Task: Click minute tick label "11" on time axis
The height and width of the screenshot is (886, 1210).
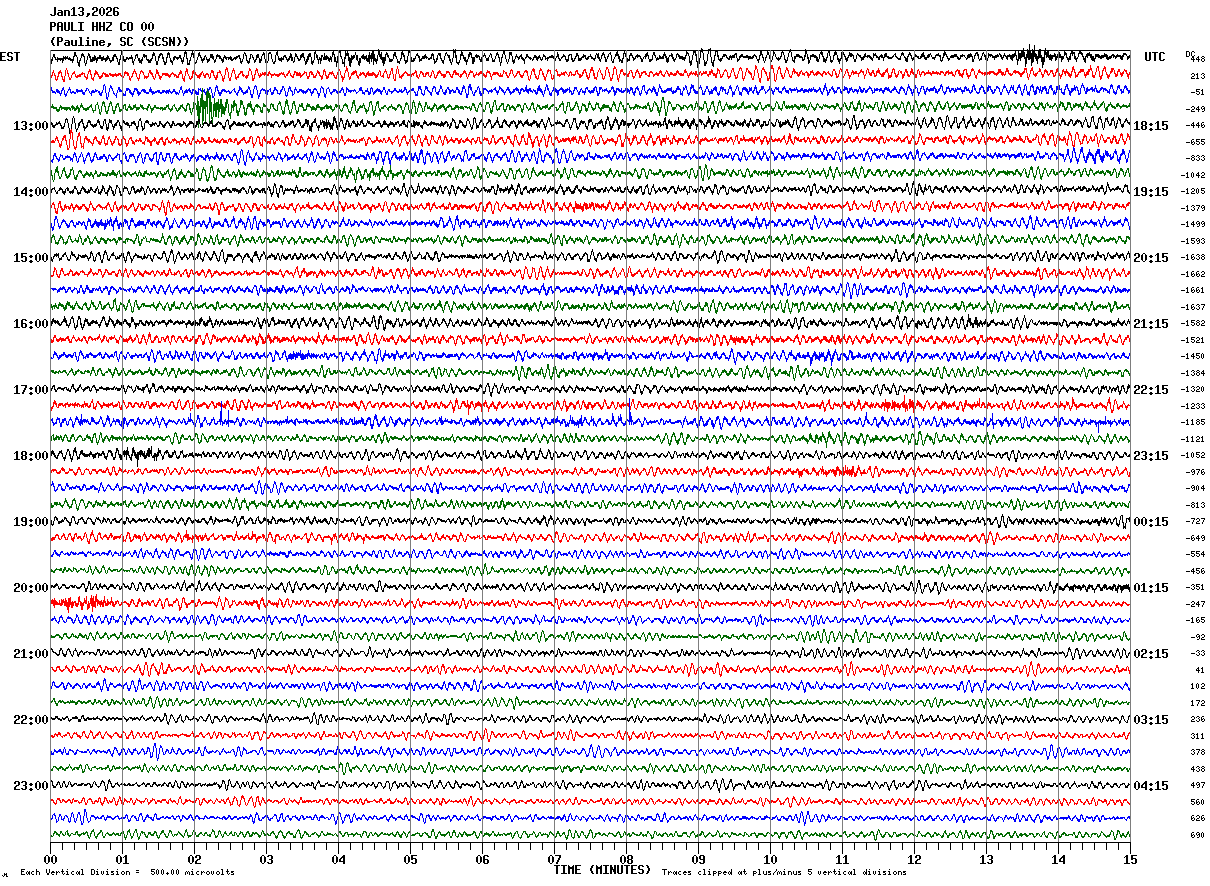Action: pyautogui.click(x=842, y=859)
